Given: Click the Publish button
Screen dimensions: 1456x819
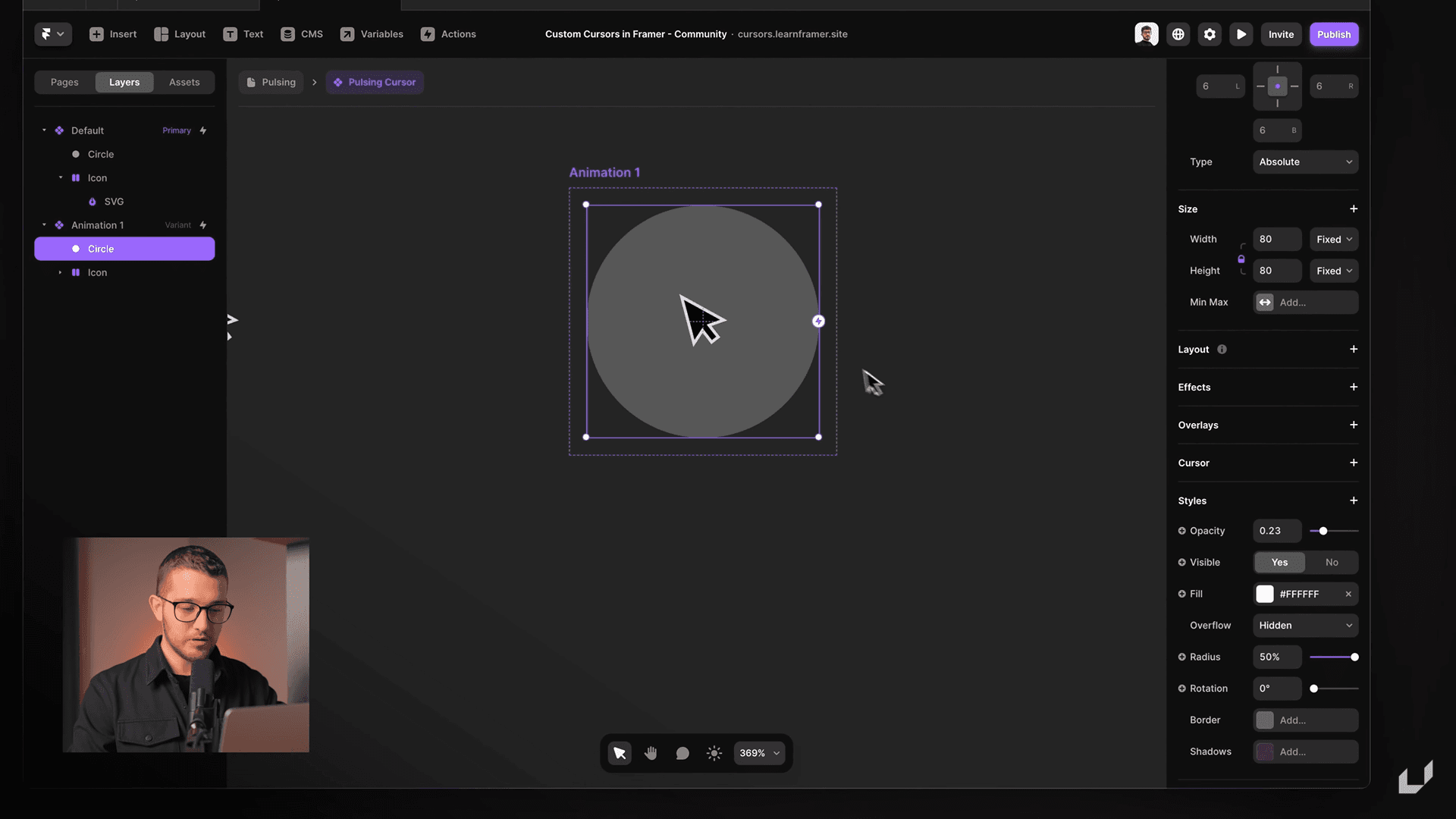Looking at the screenshot, I should coord(1334,35).
